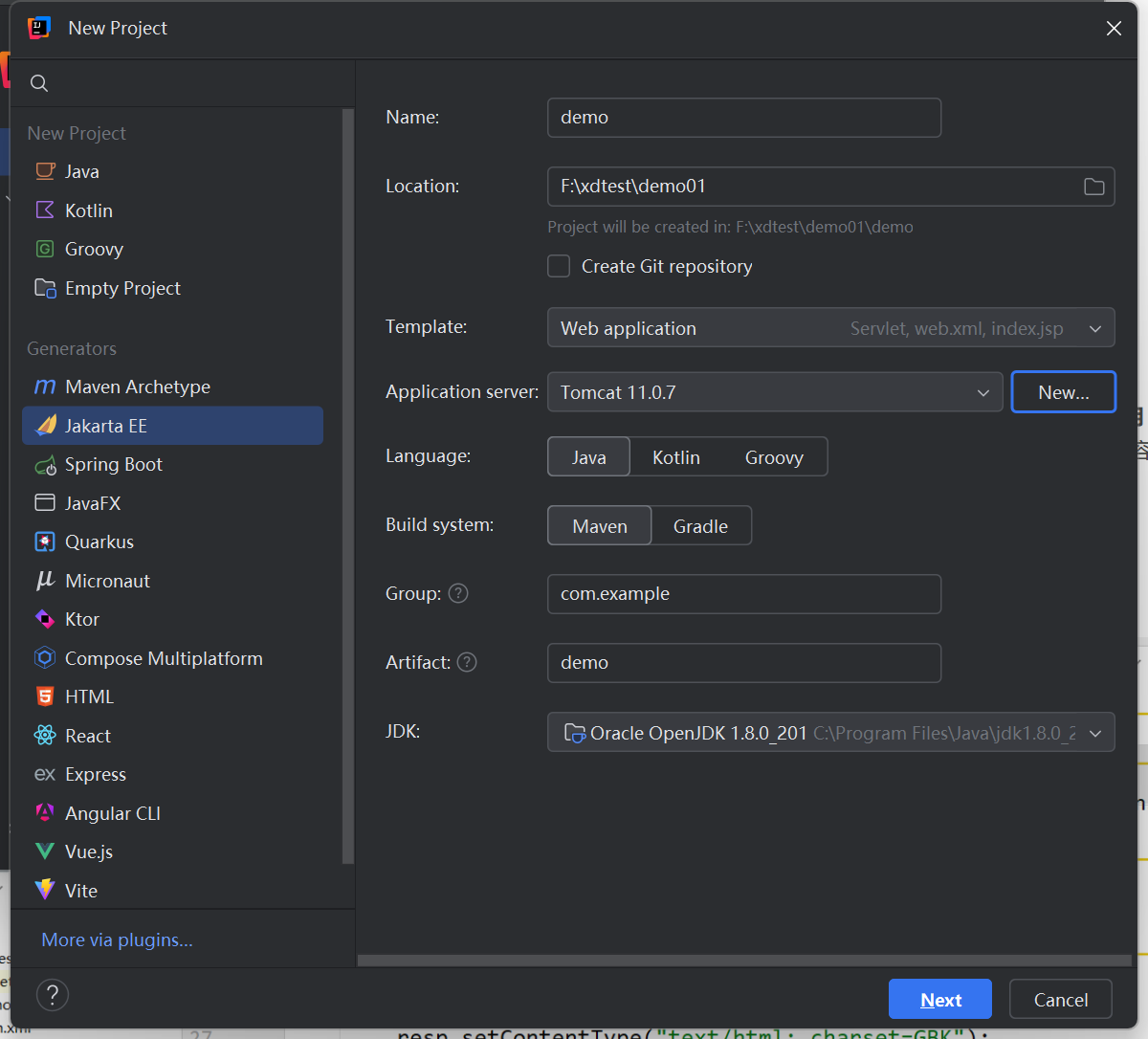Viewport: 1148px width, 1039px height.
Task: Click the Kotlin logo icon
Action: (x=45, y=210)
